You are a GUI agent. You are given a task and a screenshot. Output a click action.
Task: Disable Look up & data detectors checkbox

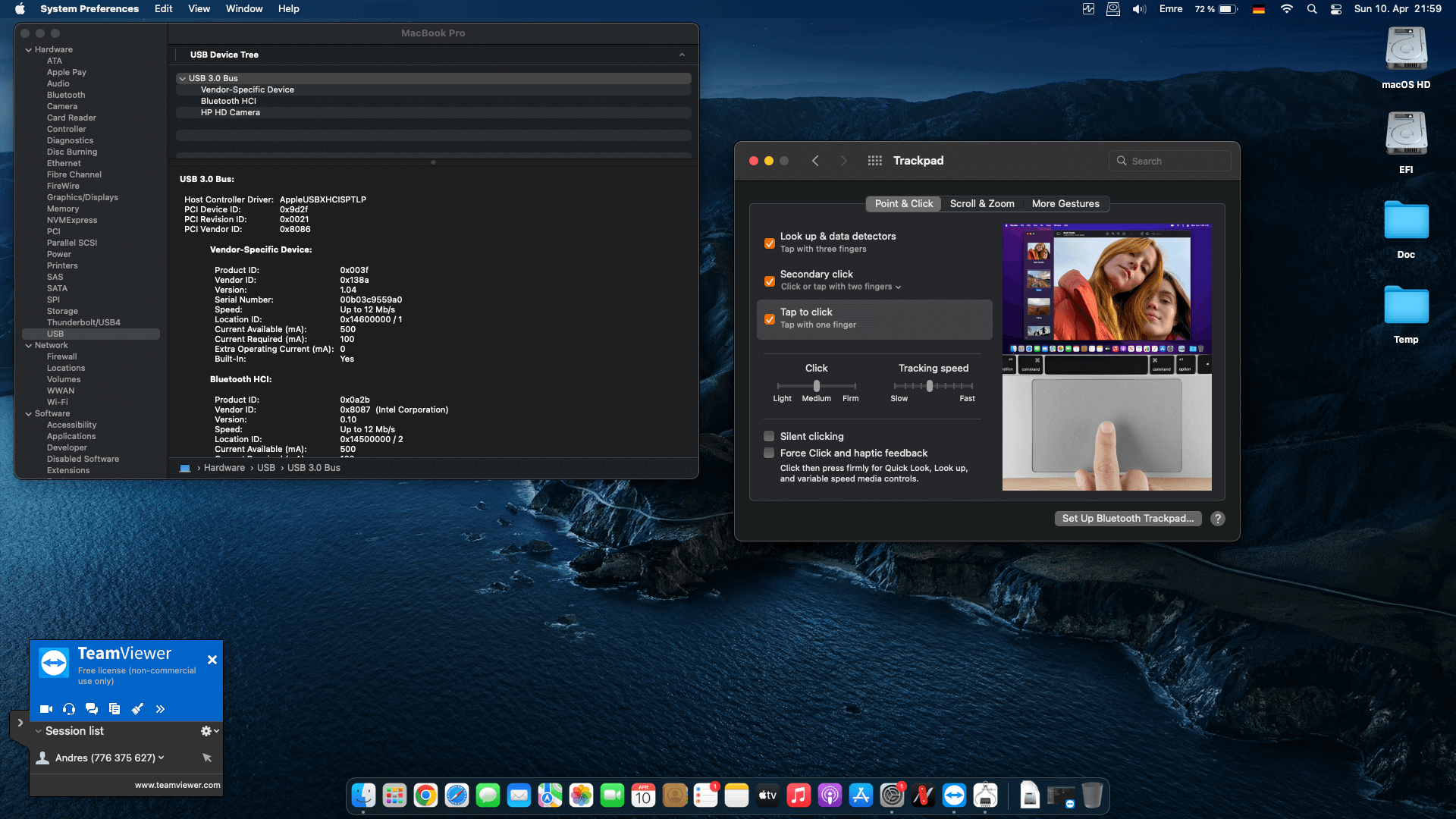pyautogui.click(x=769, y=243)
